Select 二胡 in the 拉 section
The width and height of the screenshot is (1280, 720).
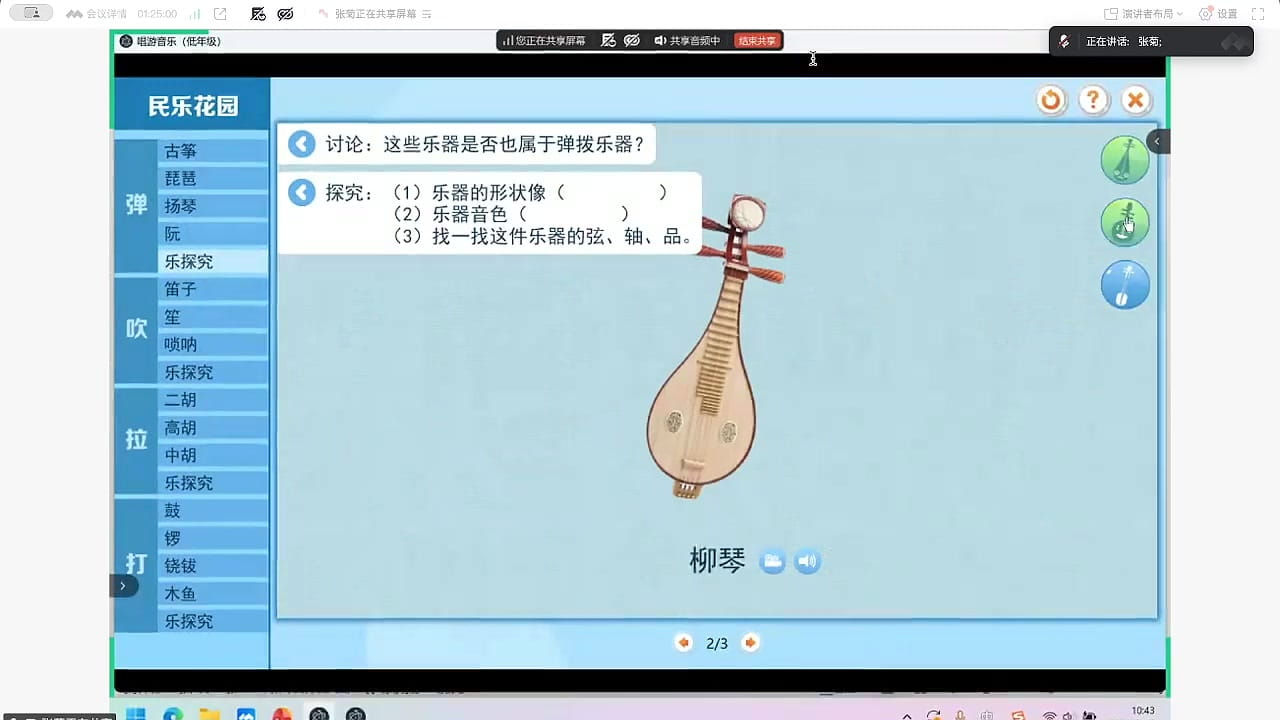pos(213,400)
